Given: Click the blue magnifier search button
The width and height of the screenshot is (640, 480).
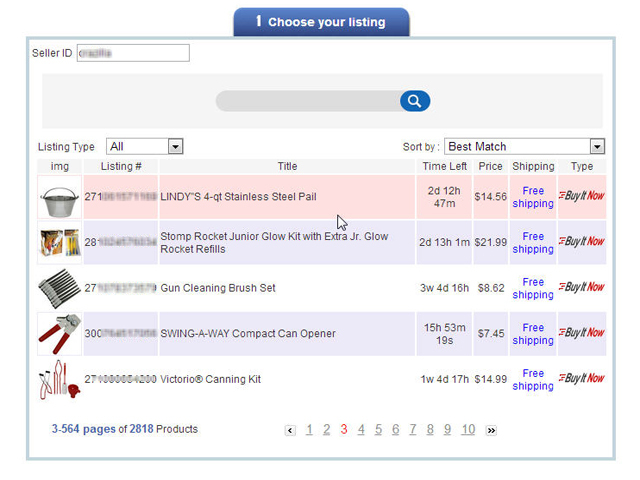Looking at the screenshot, I should [x=415, y=101].
